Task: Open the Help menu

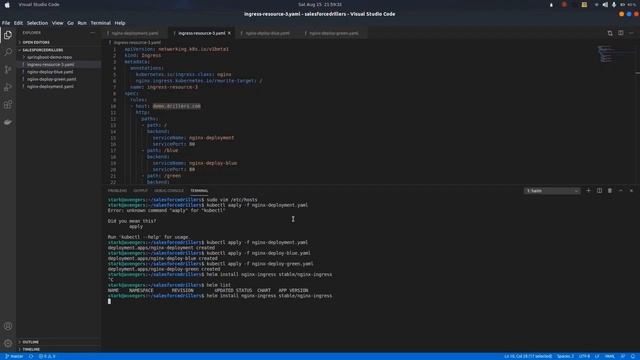Action: (x=120, y=23)
